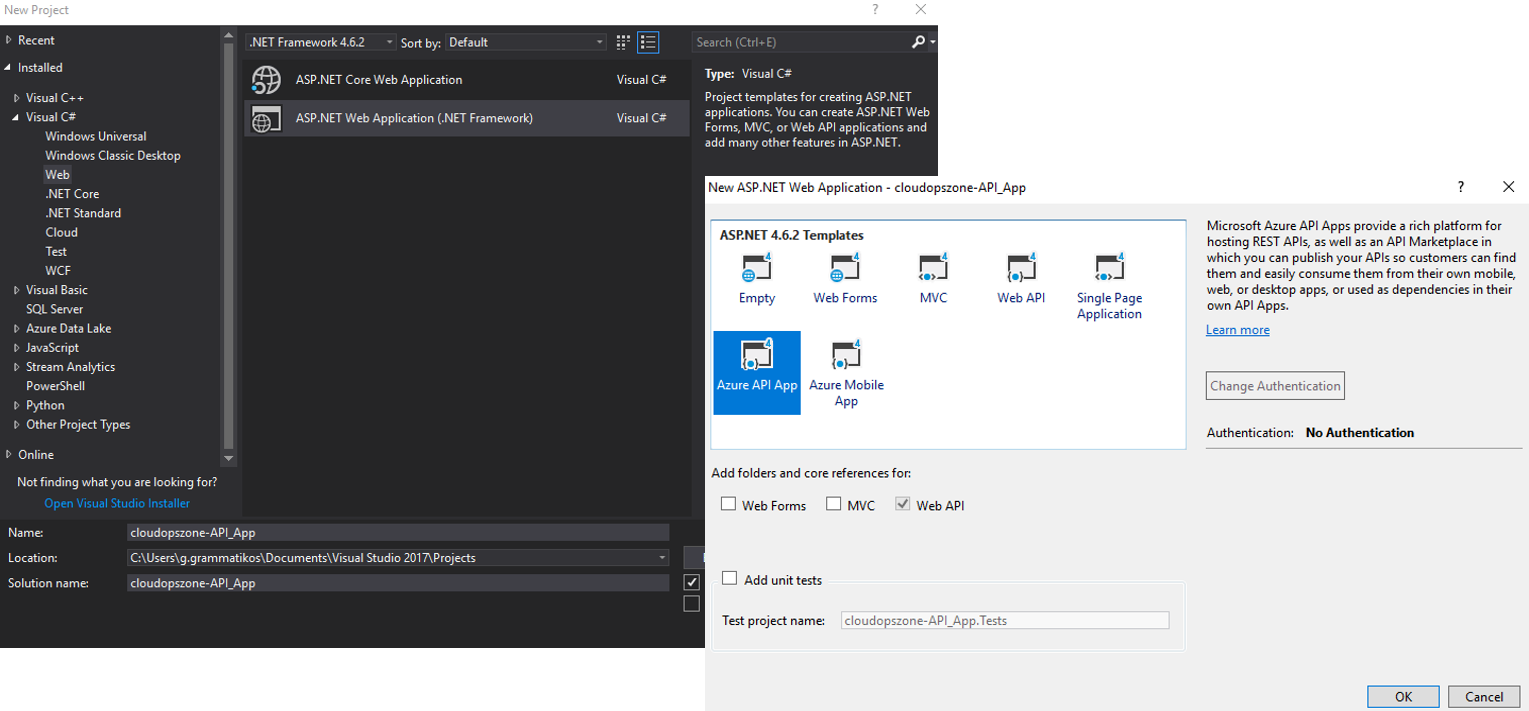1529x711 pixels.
Task: Expand the Stream Analytics node
Action: pos(17,367)
